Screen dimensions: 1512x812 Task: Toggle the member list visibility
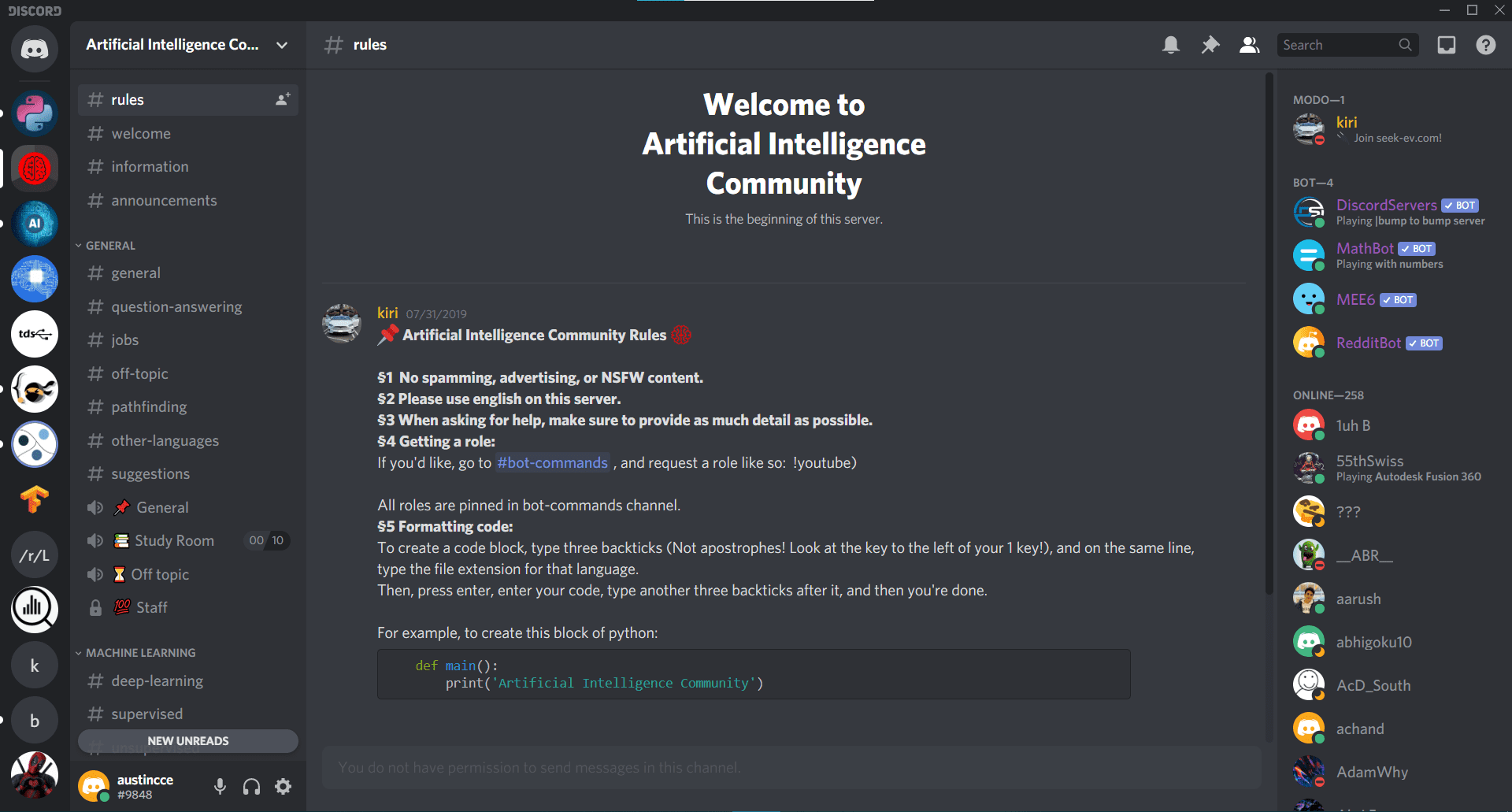pyautogui.click(x=1250, y=45)
